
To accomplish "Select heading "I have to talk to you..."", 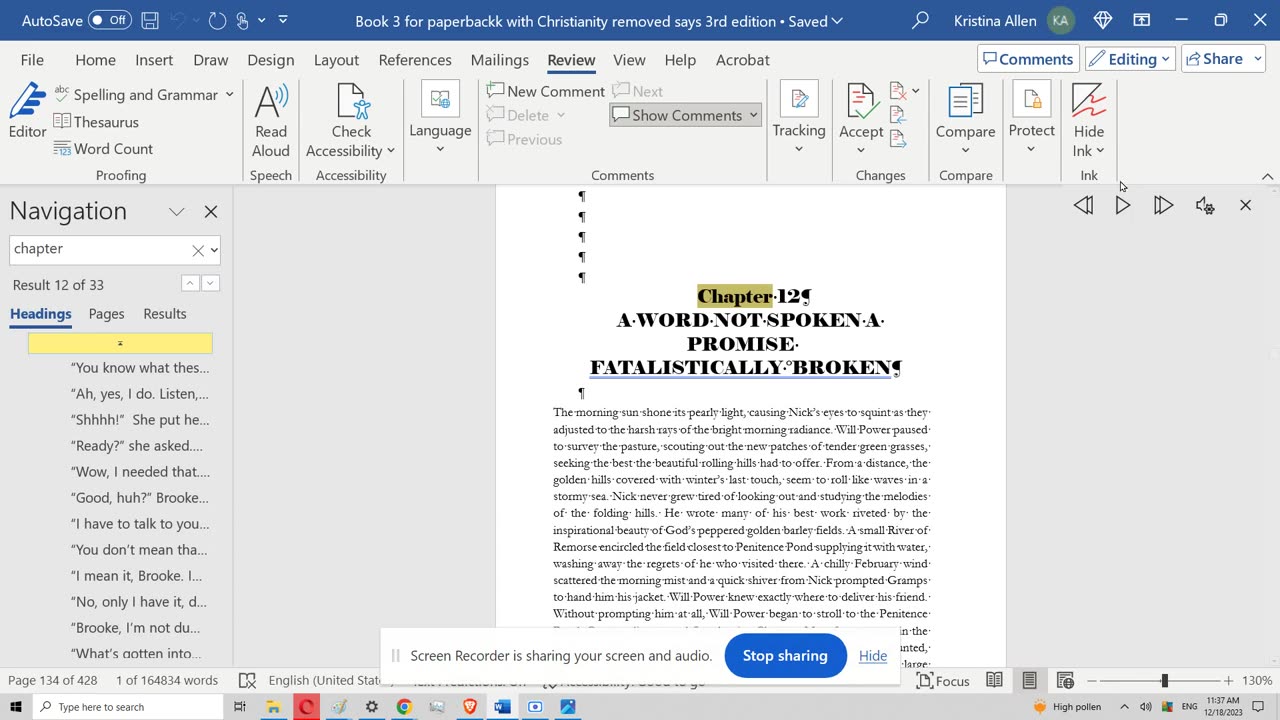I will tap(140, 524).
